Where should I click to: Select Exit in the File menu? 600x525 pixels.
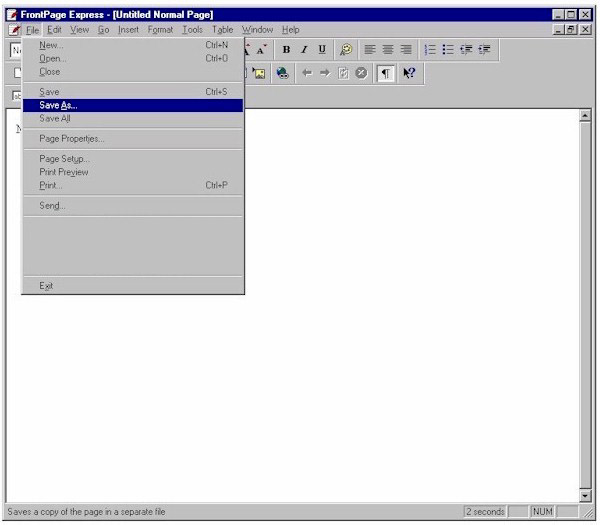pyautogui.click(x=133, y=286)
